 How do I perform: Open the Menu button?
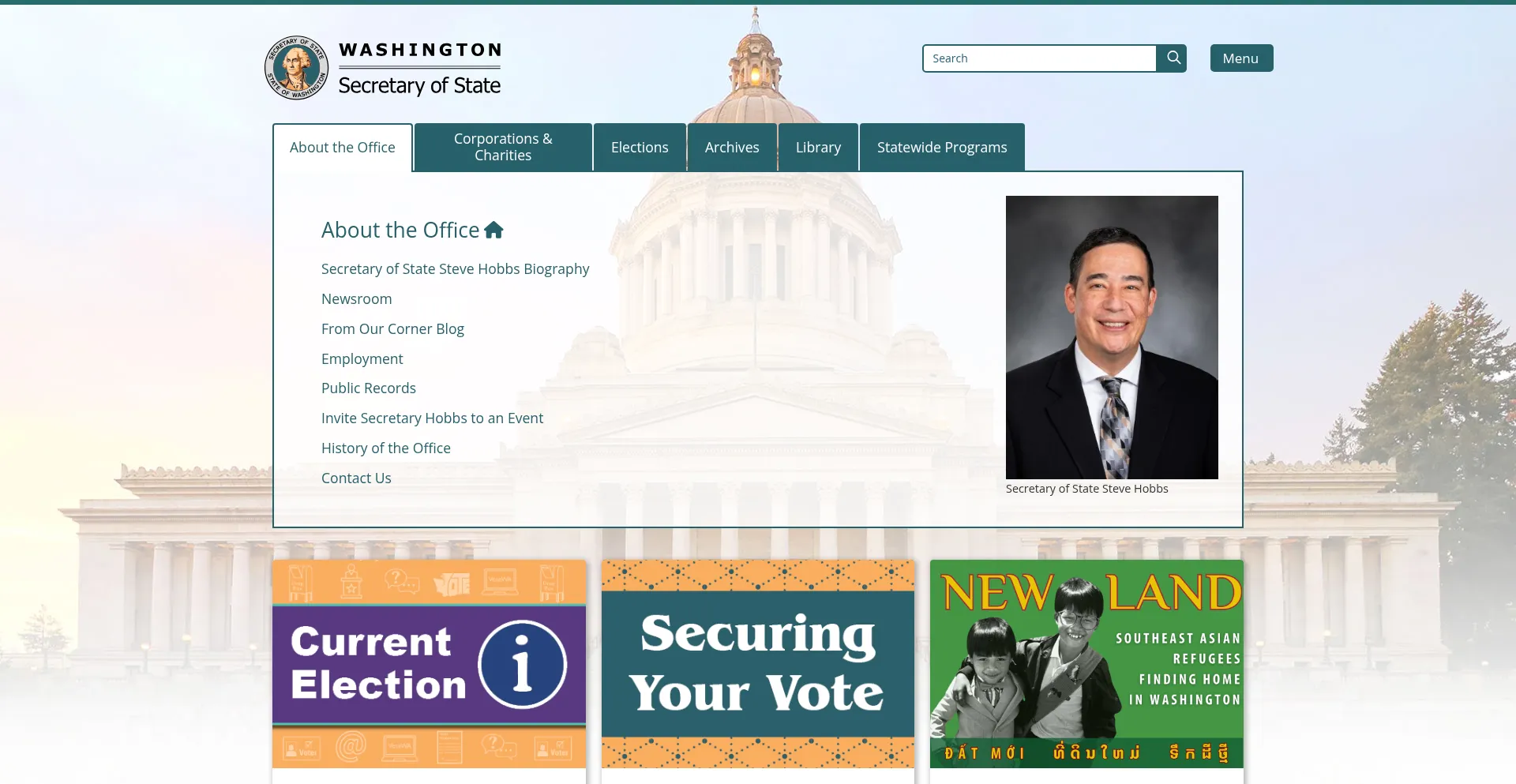coord(1240,58)
